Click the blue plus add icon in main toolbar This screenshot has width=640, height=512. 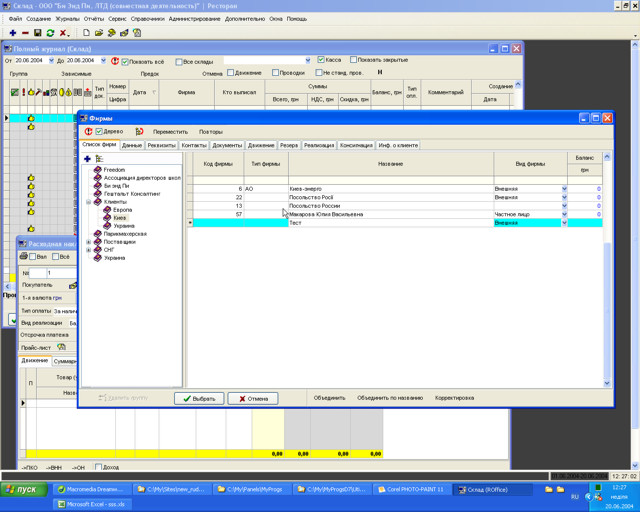tap(12, 33)
